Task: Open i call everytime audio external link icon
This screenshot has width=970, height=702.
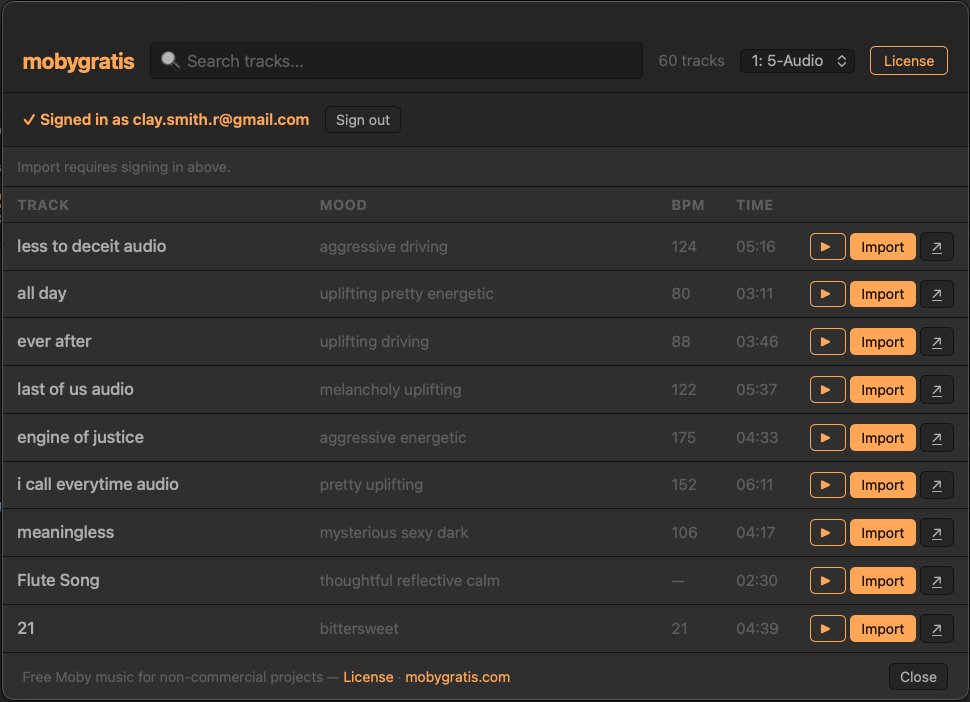Action: click(x=937, y=485)
